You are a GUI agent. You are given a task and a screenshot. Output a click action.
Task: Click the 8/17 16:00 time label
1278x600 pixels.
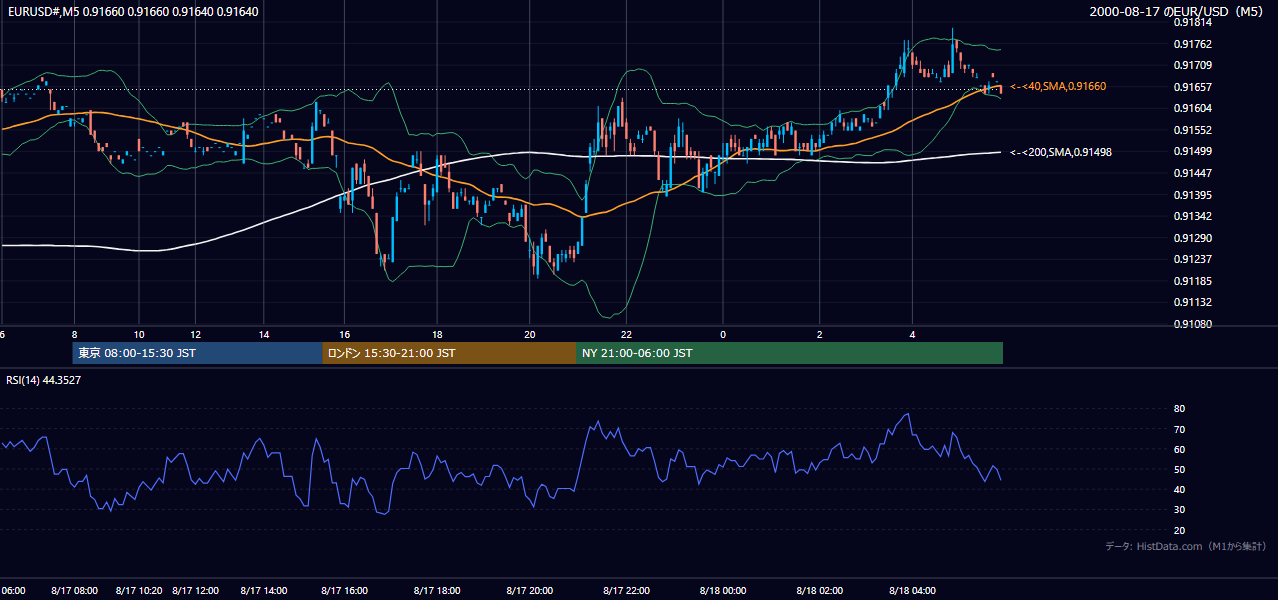[344, 591]
